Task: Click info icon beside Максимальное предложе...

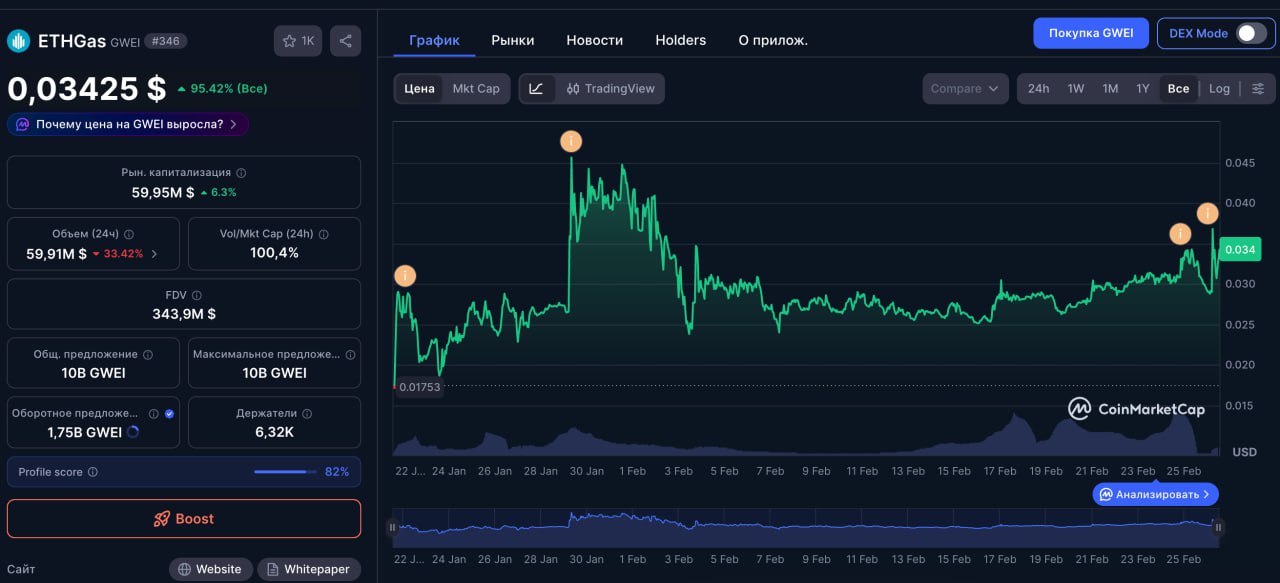Action: 350,354
